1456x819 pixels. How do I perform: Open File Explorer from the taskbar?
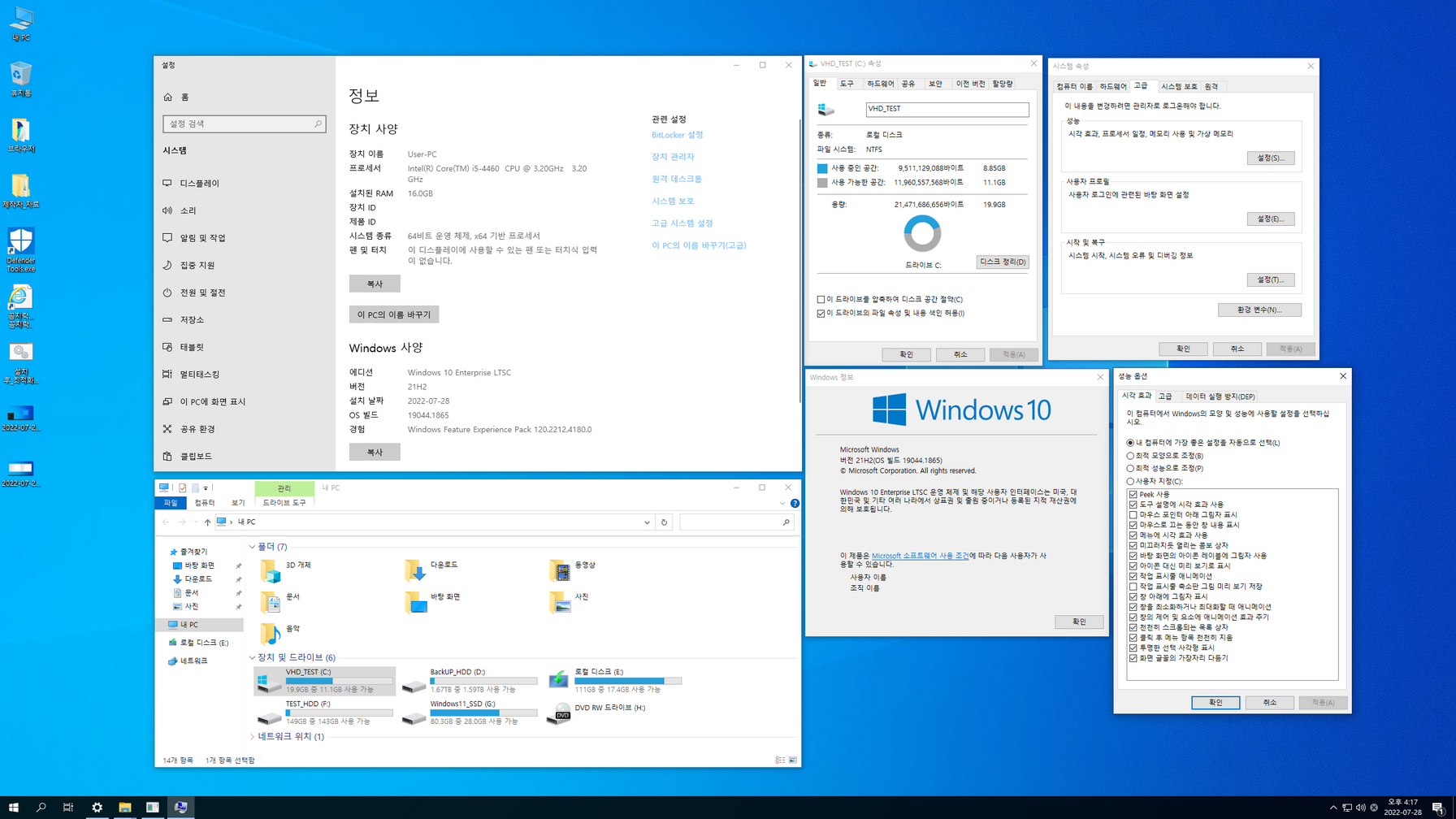pos(124,807)
